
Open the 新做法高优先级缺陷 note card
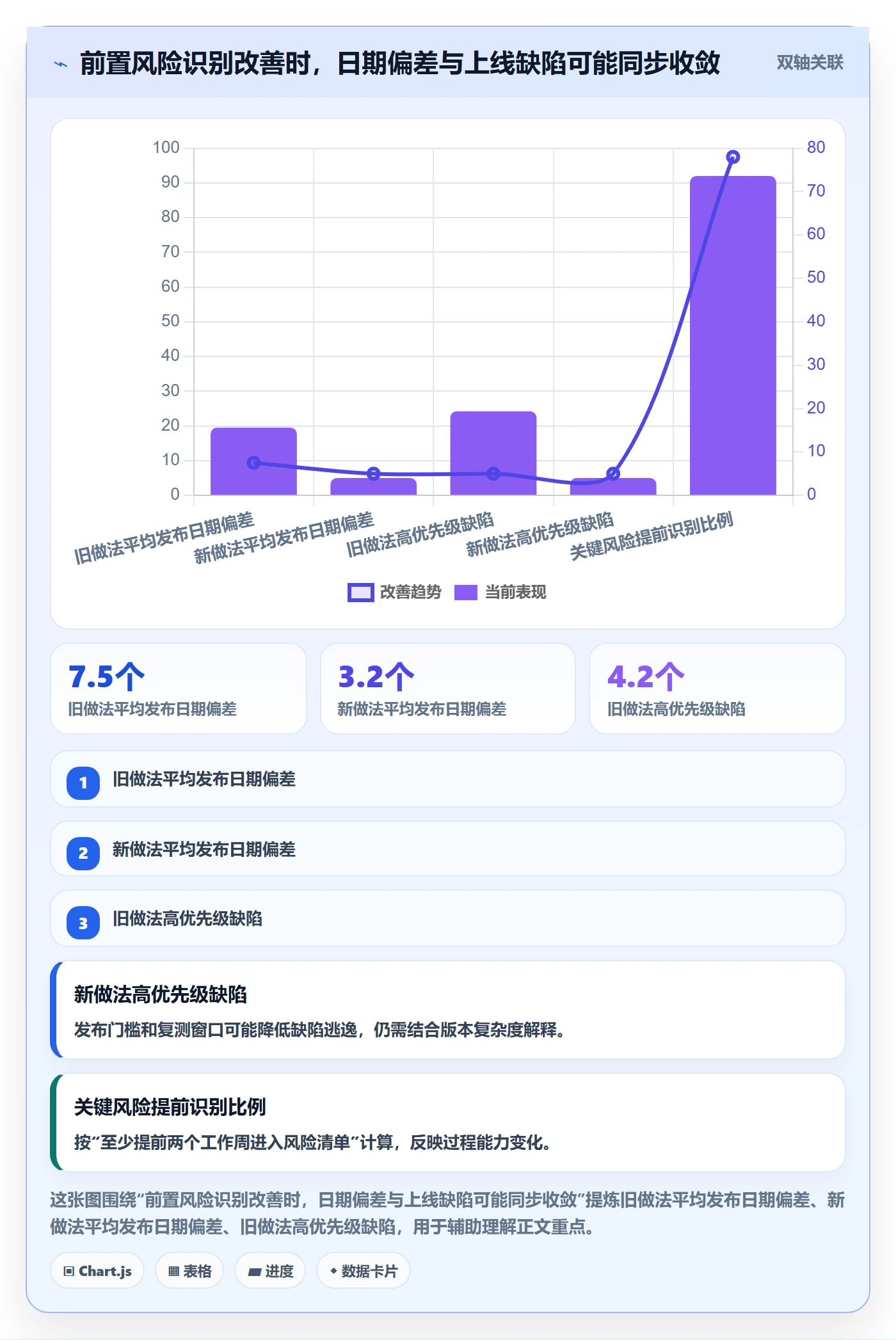(x=448, y=1010)
